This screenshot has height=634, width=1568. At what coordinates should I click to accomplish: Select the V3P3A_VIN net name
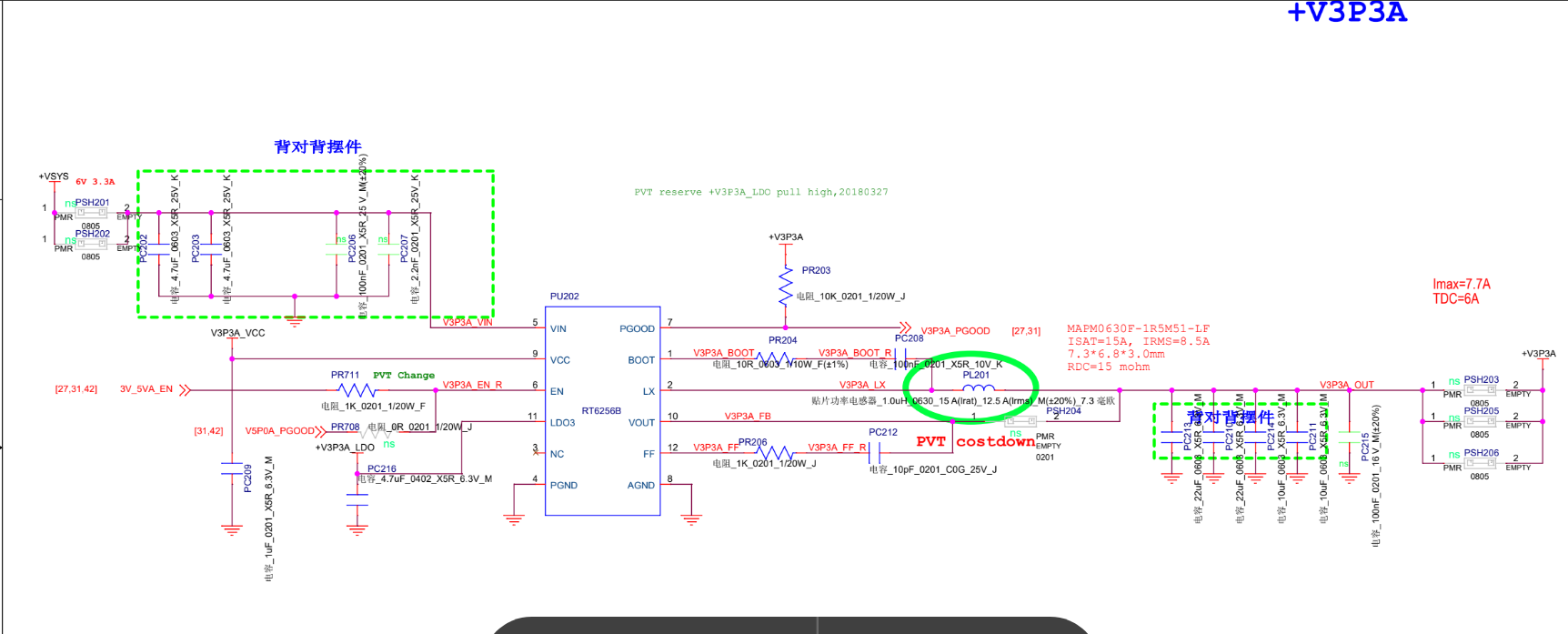coord(467,323)
